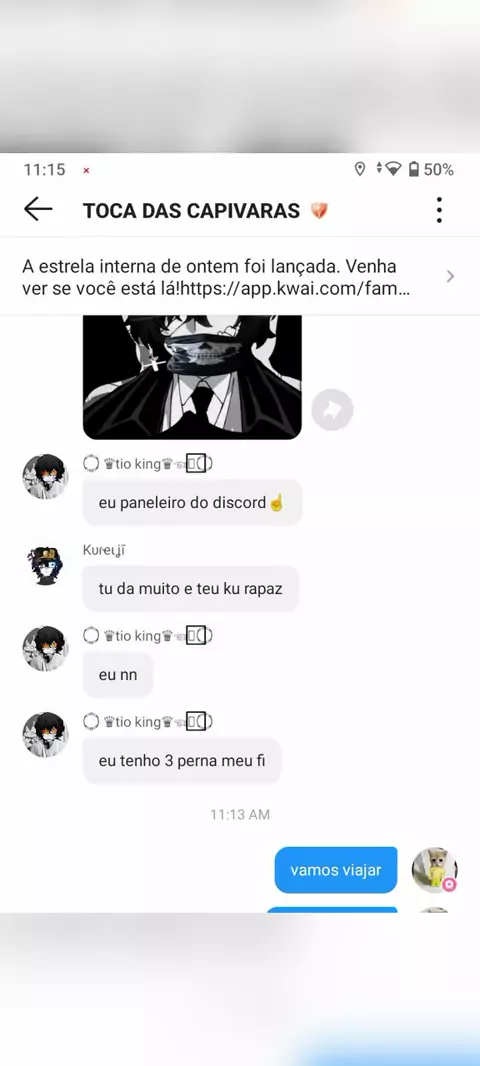This screenshot has height=1066, width=480.
Task: Open the three-dot options menu
Action: (439, 210)
